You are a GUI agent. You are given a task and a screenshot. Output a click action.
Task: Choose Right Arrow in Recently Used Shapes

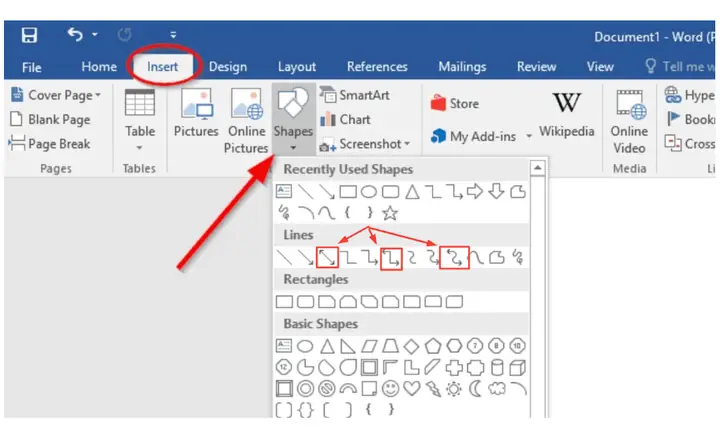tap(475, 191)
